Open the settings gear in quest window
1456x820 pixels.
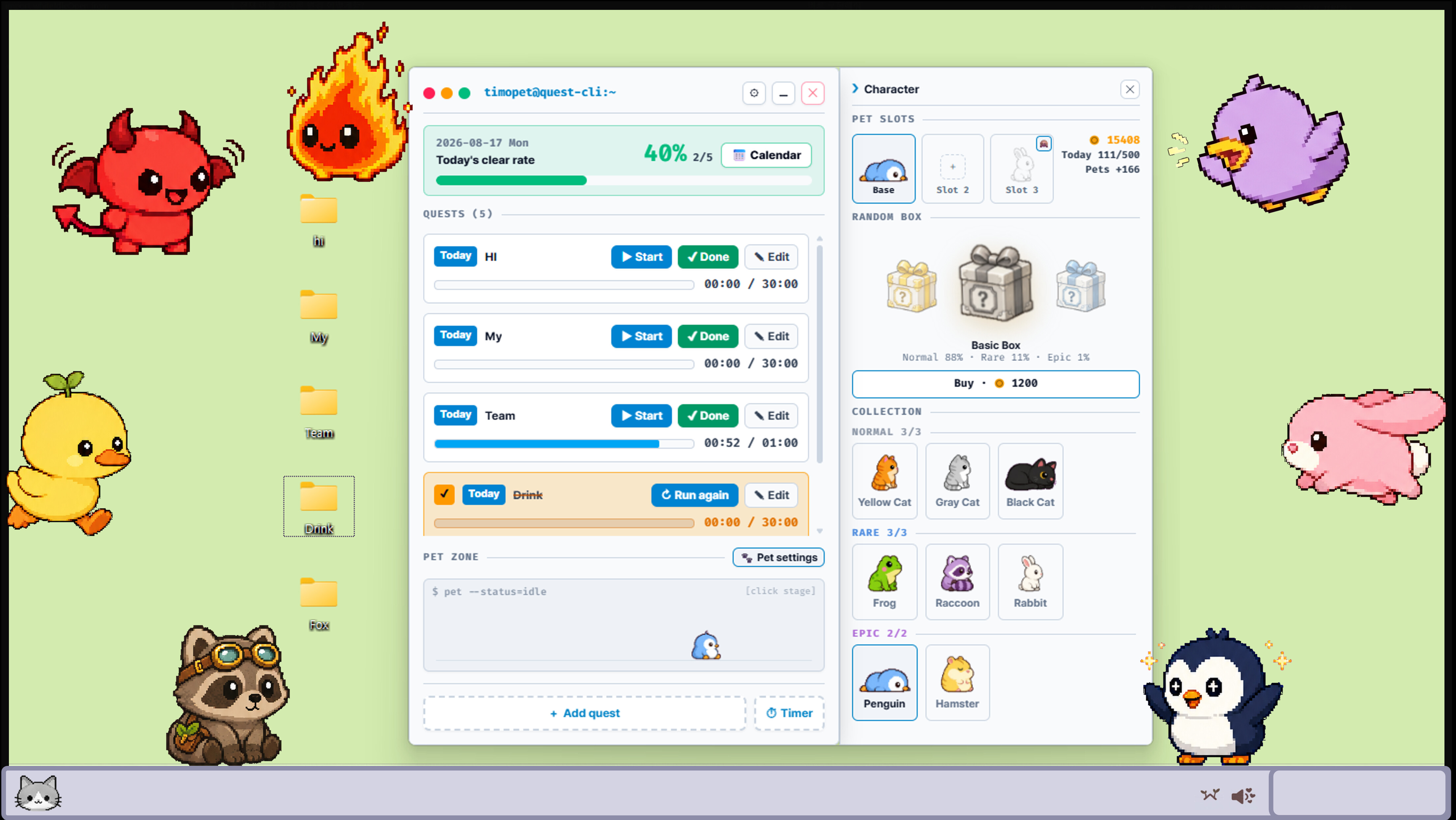pyautogui.click(x=754, y=93)
